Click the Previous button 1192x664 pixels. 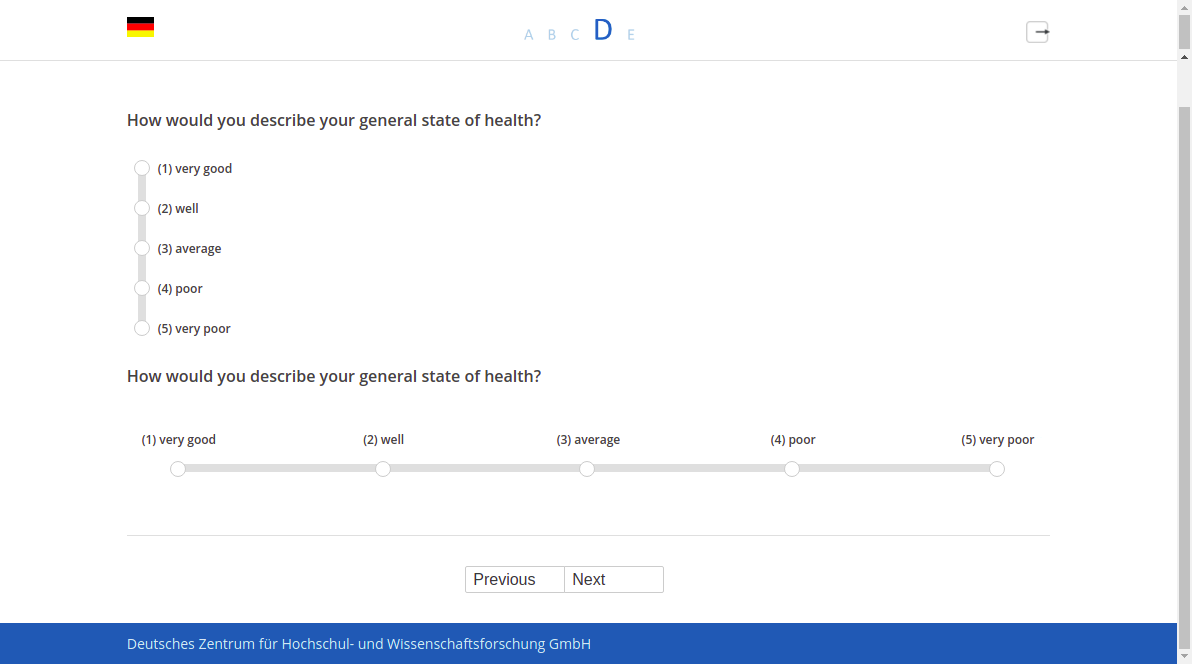point(515,580)
